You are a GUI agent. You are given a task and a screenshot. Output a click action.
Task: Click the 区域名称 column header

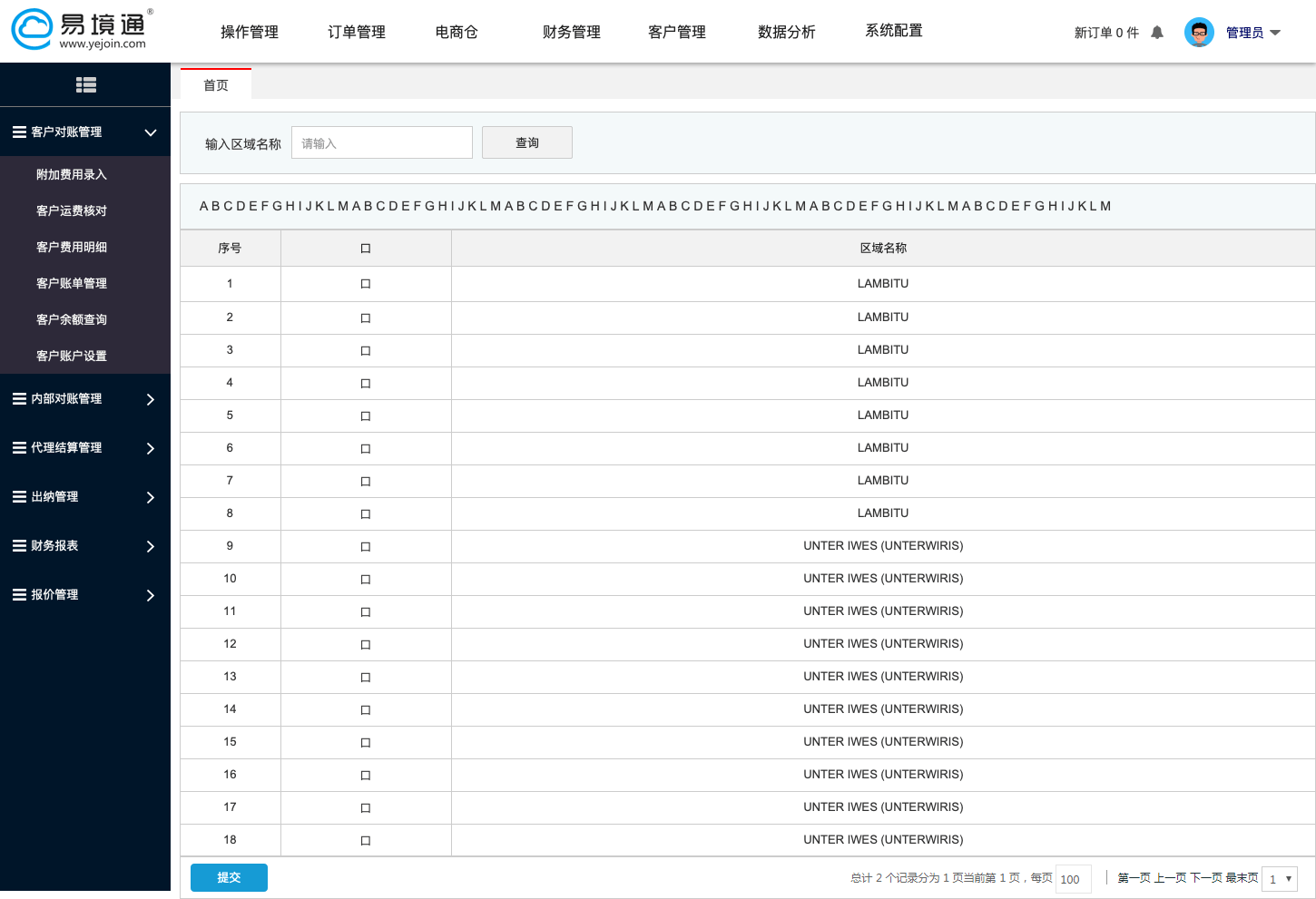click(883, 248)
